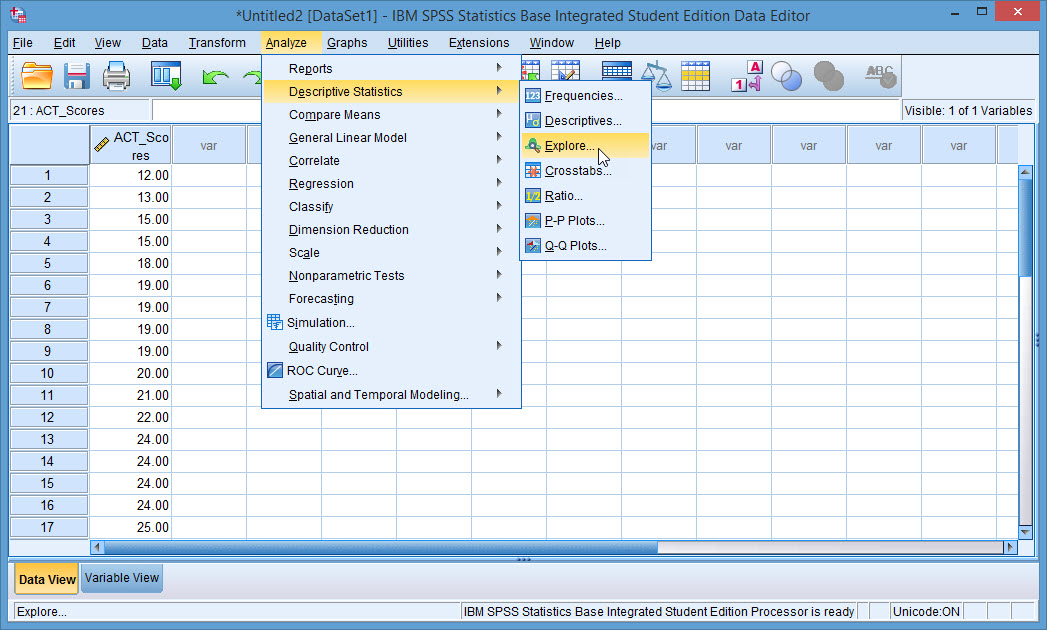Click the 'Visible: 1 of 1 Variables' label
Screen dimensions: 1047x630
[968, 111]
